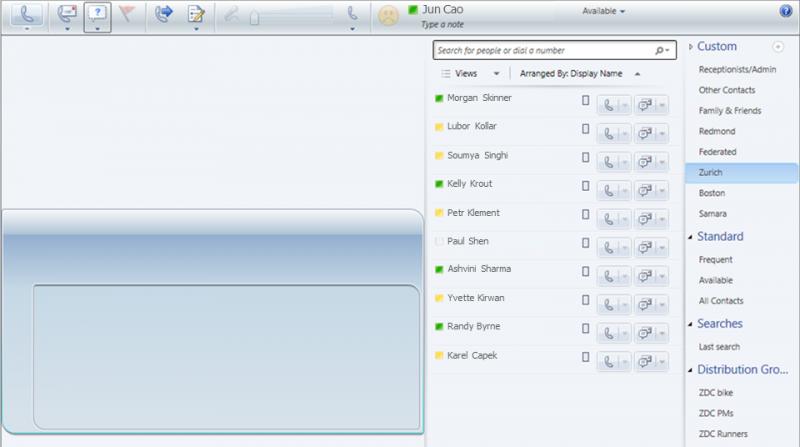
Task: Expand the Custom group section
Action: point(690,47)
